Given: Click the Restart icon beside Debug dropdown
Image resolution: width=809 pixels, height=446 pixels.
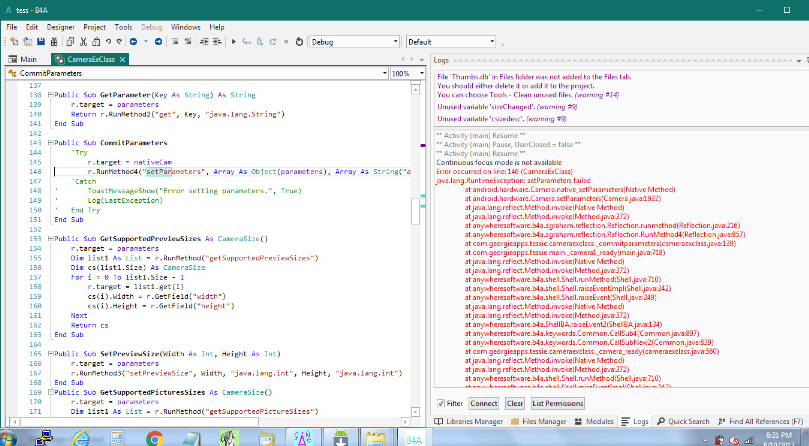Looking at the screenshot, I should [301, 42].
